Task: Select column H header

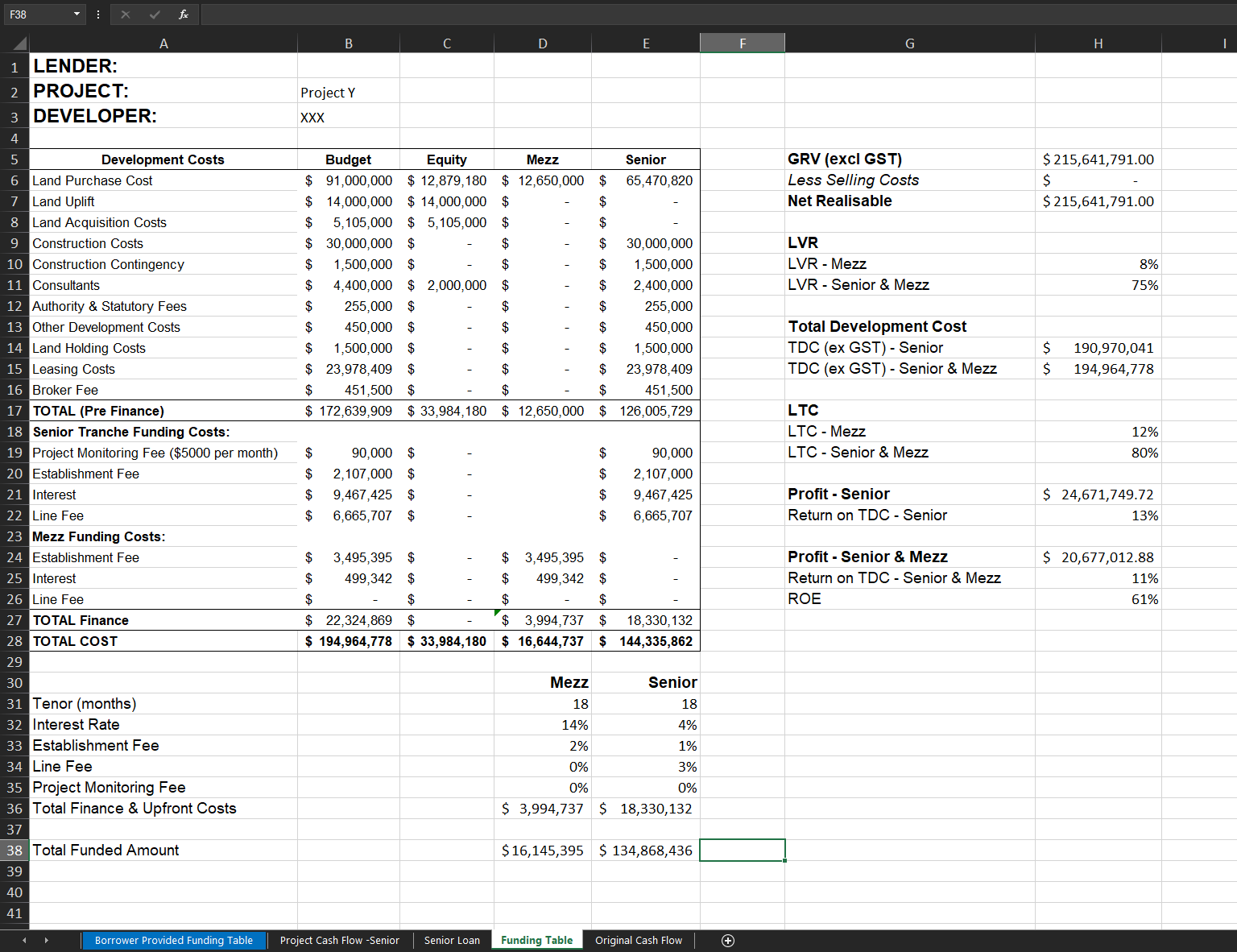Action: tap(1098, 43)
